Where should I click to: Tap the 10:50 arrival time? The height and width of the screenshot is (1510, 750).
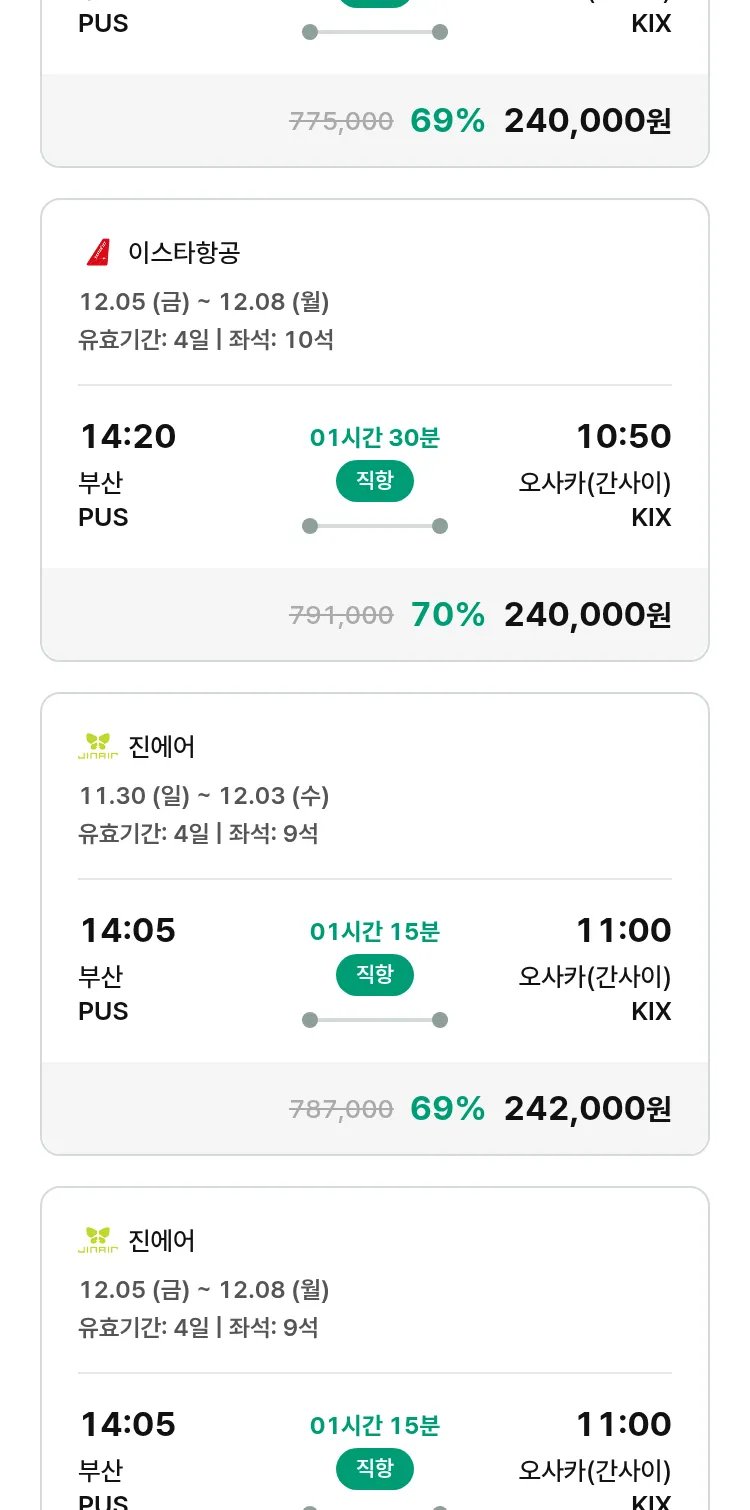(x=623, y=436)
